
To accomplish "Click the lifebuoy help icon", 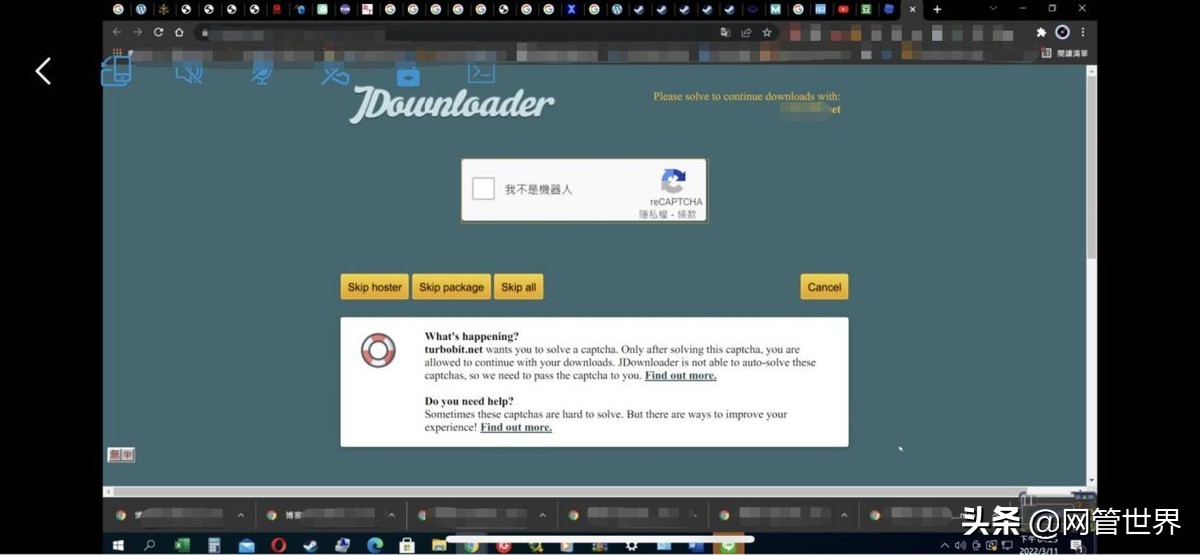I will tap(378, 350).
